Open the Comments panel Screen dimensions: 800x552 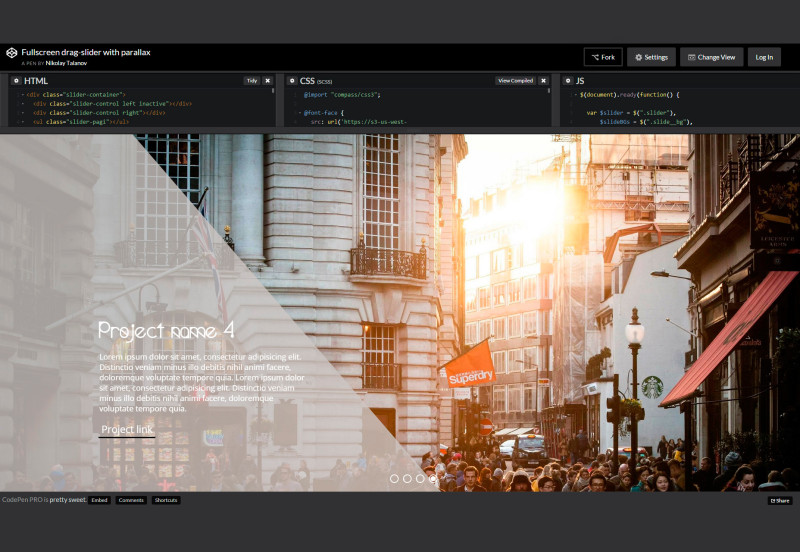[x=131, y=500]
